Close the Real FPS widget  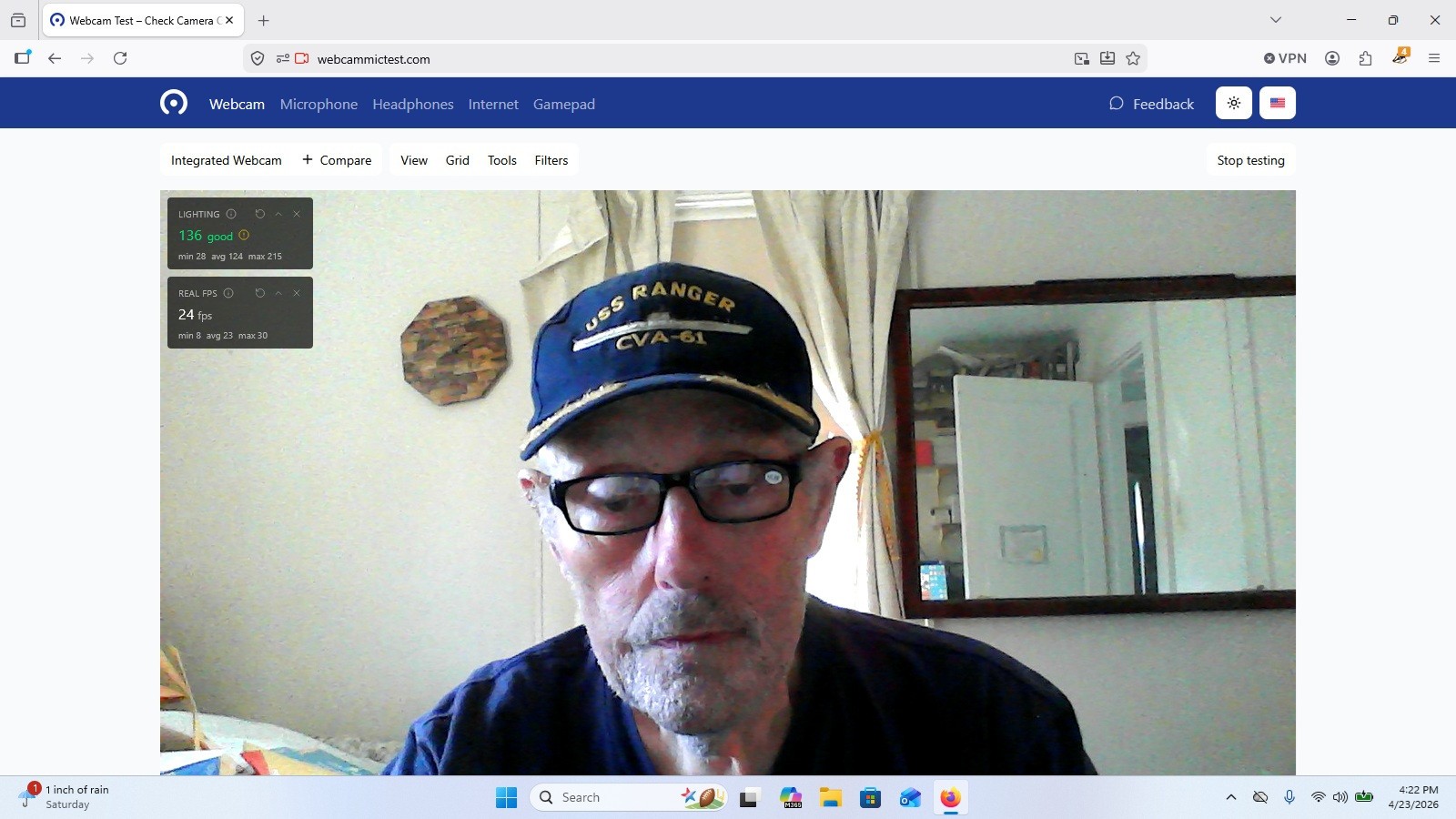point(297,293)
